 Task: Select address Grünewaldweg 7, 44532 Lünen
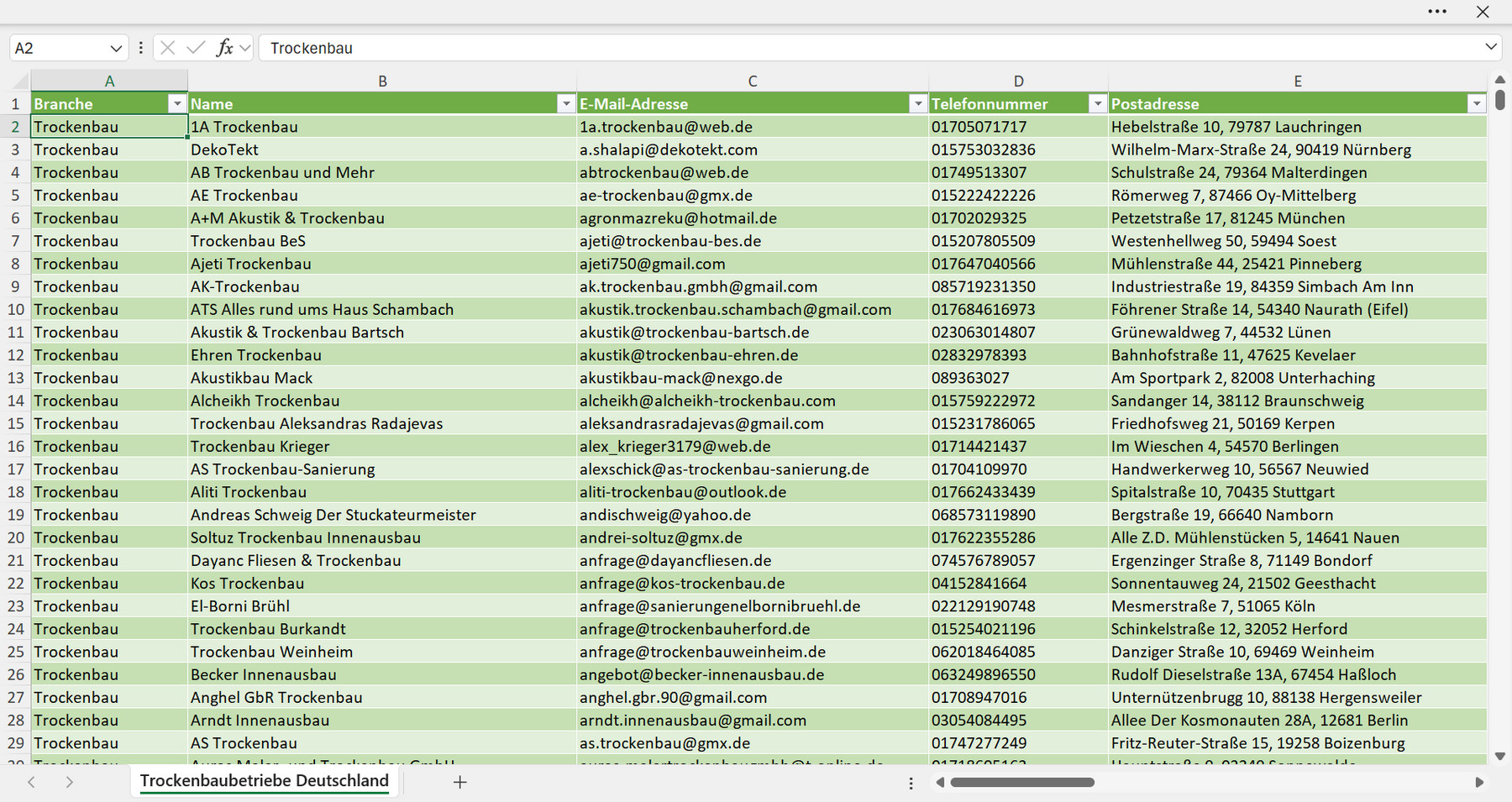[x=1298, y=332]
